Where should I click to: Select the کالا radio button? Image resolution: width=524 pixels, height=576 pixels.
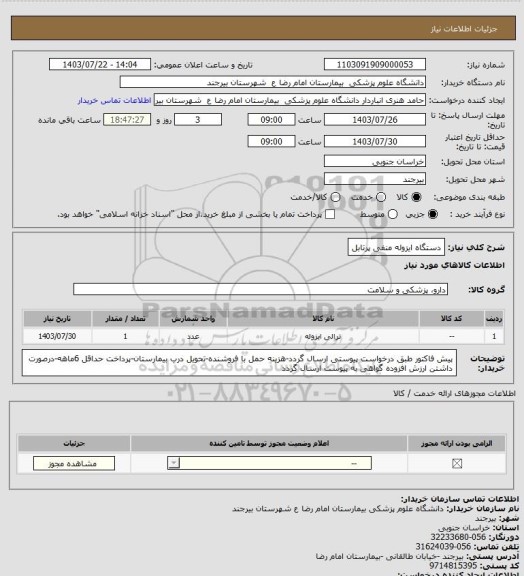tap(416, 197)
